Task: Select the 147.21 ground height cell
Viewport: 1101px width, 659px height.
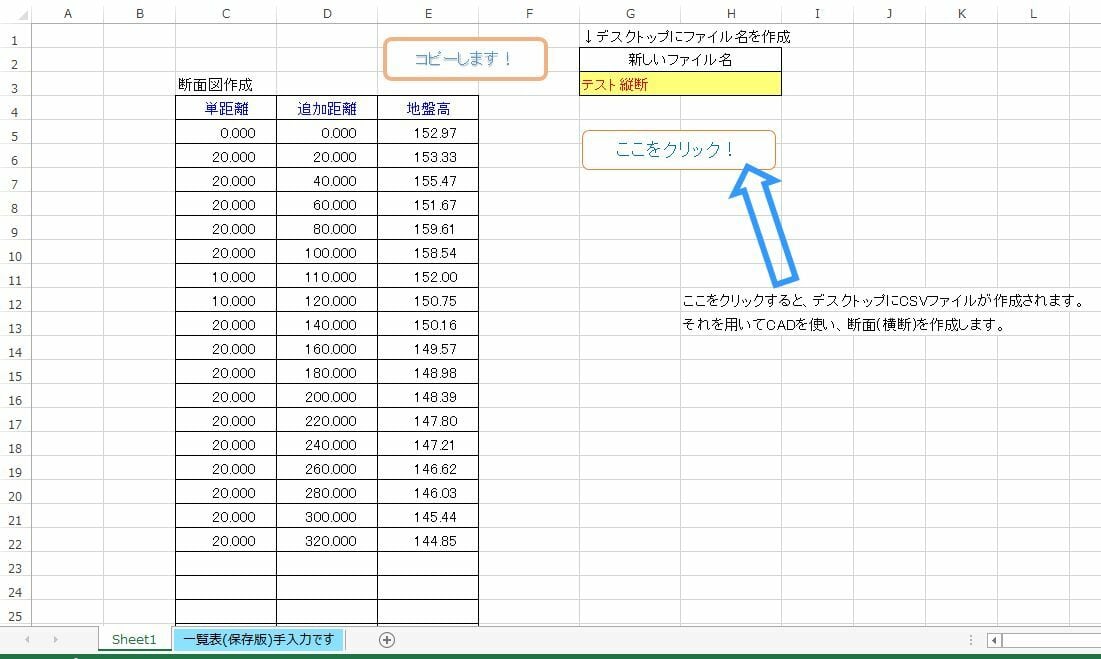Action: point(428,444)
